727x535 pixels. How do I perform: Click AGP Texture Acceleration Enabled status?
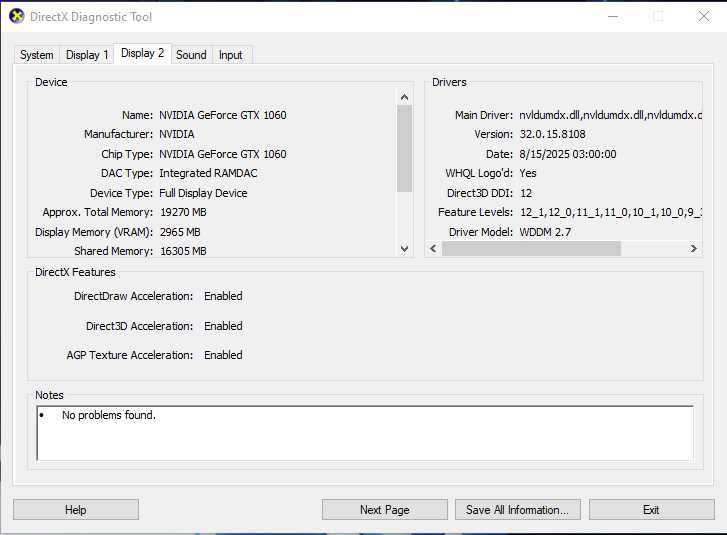pyautogui.click(x=223, y=355)
